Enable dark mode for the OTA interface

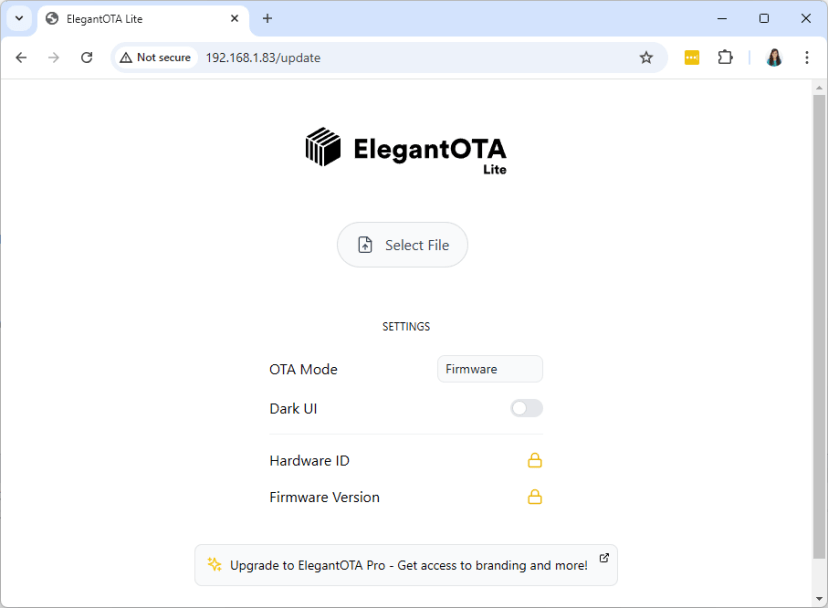pyautogui.click(x=526, y=408)
